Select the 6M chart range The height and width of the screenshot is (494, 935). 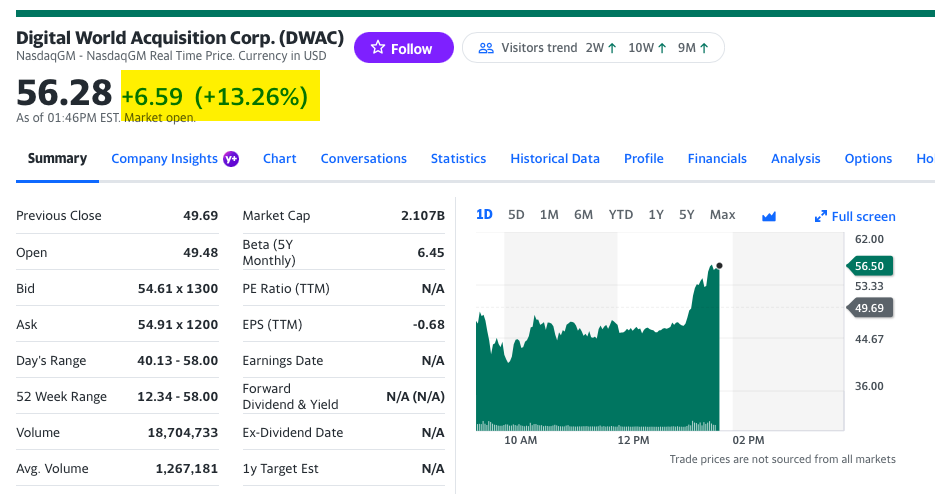(x=583, y=215)
